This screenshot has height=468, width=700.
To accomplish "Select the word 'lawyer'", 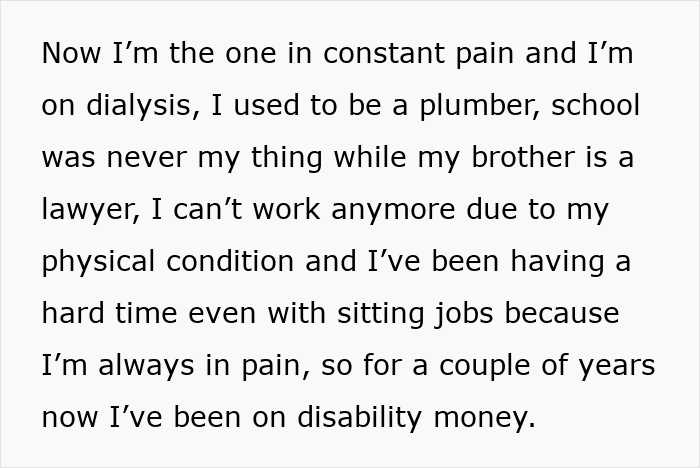I will pyautogui.click(x=82, y=210).
